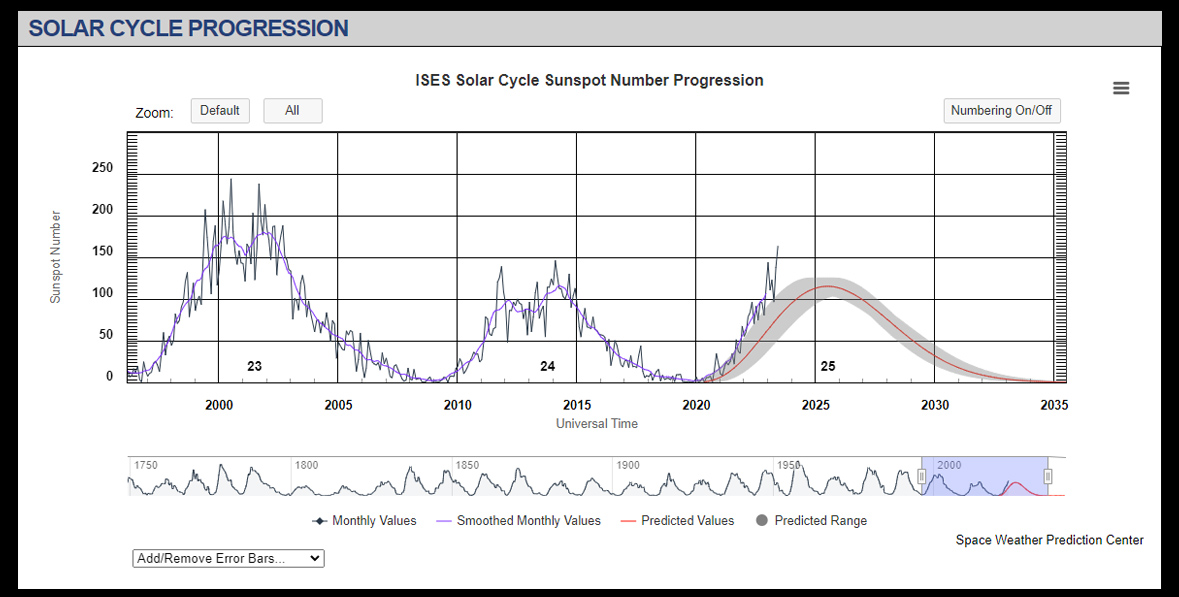Toggle Numbering On/Off button

[1002, 111]
